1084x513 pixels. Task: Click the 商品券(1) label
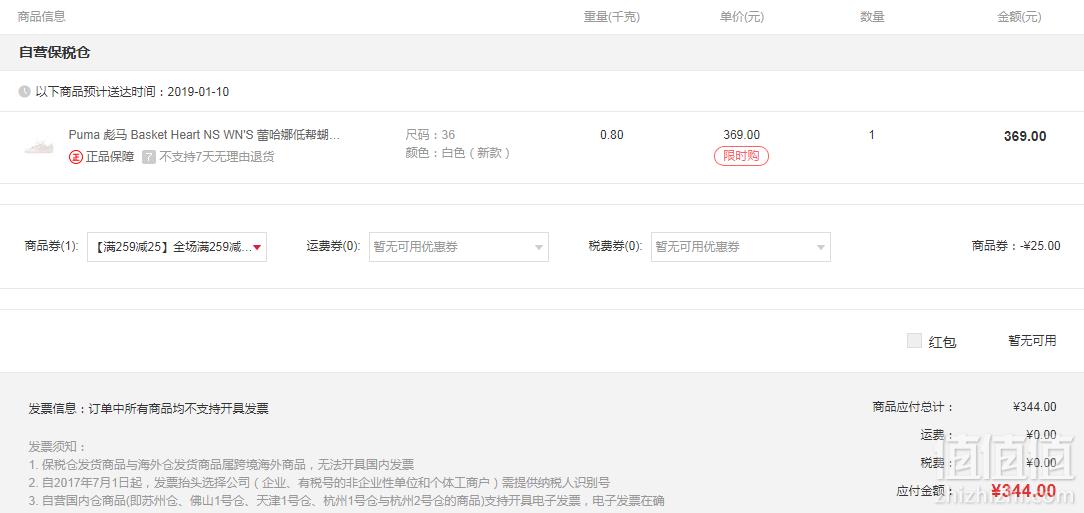coord(51,245)
